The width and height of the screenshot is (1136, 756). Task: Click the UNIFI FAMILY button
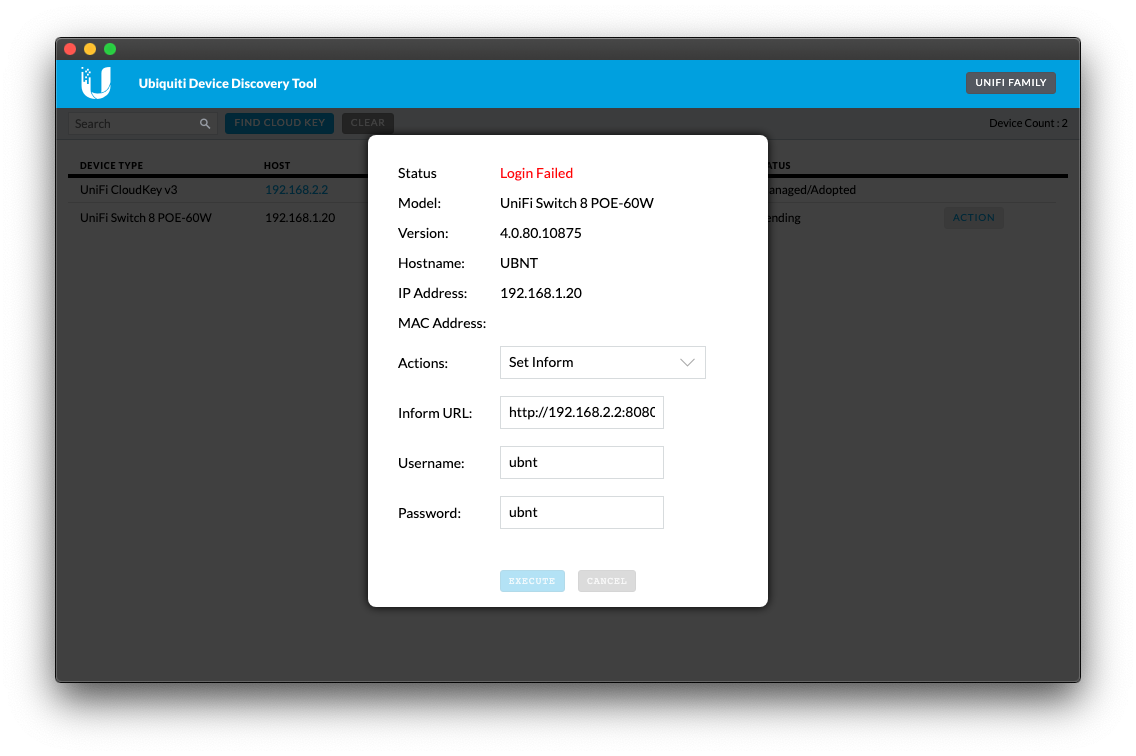pos(1011,83)
